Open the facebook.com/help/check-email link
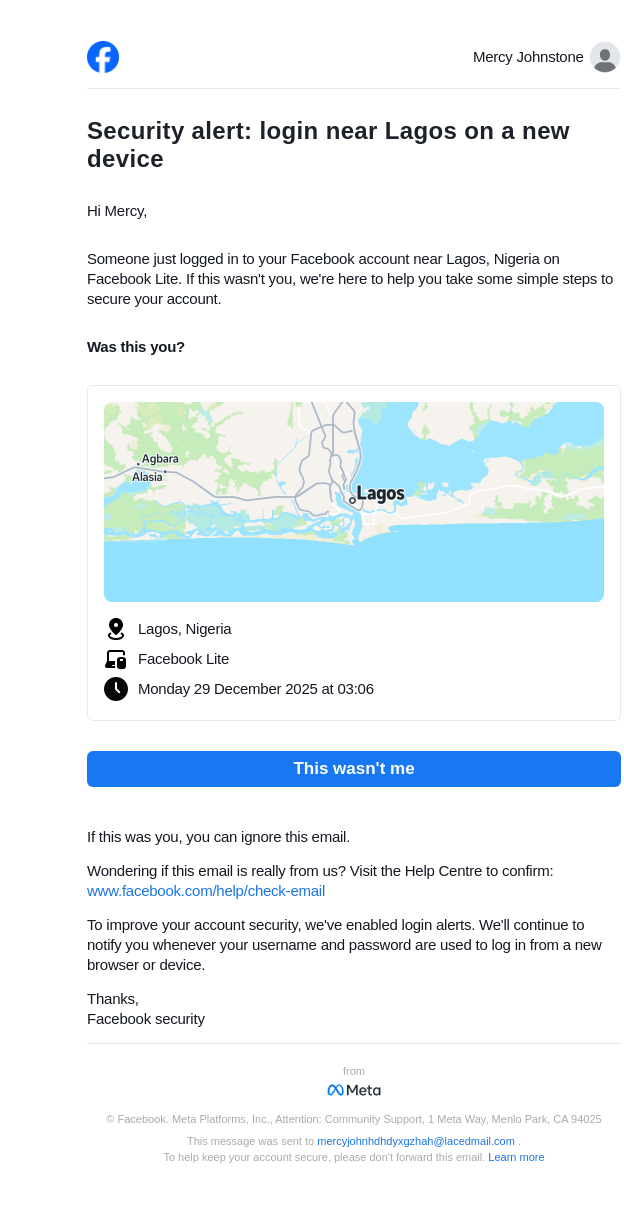The width and height of the screenshot is (624, 1213). point(206,891)
